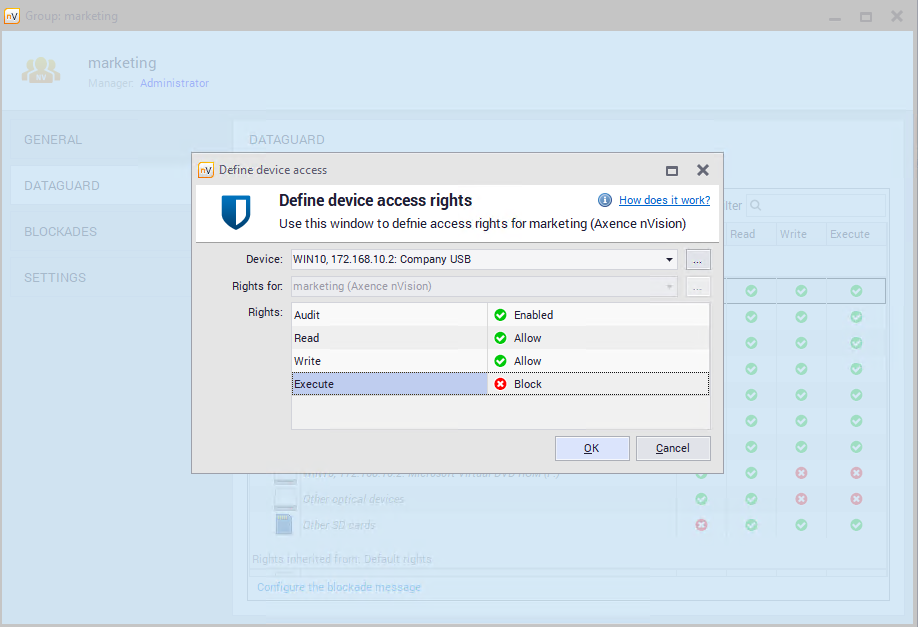Toggle the Read Allow status icon
This screenshot has width=918, height=627.
pyautogui.click(x=500, y=338)
